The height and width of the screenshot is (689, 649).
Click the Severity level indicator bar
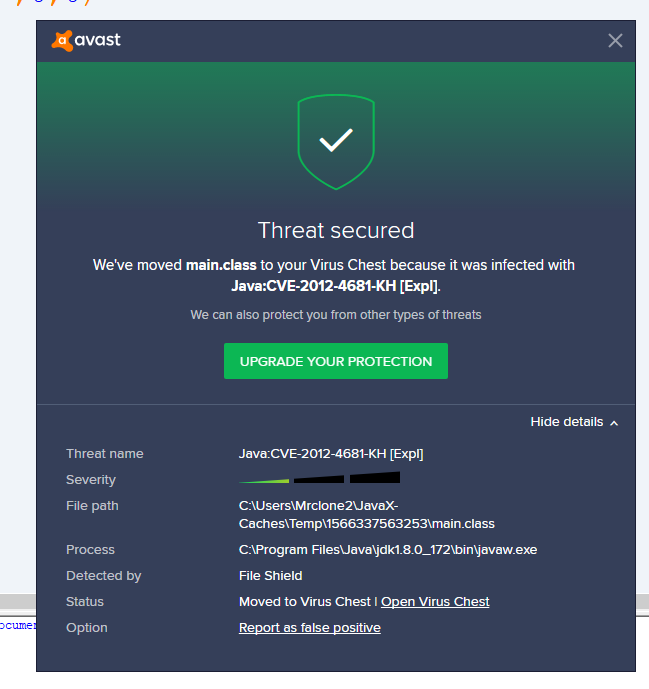coord(319,479)
